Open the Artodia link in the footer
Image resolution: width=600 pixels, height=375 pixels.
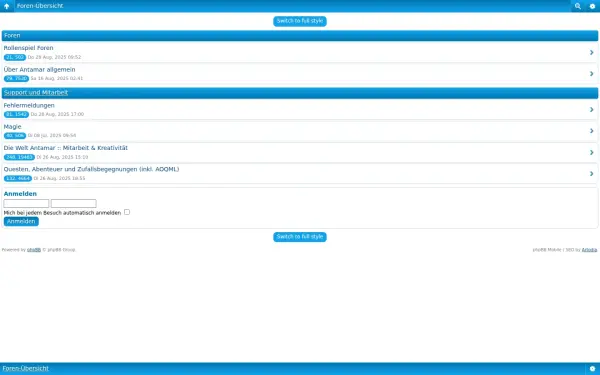[589, 250]
